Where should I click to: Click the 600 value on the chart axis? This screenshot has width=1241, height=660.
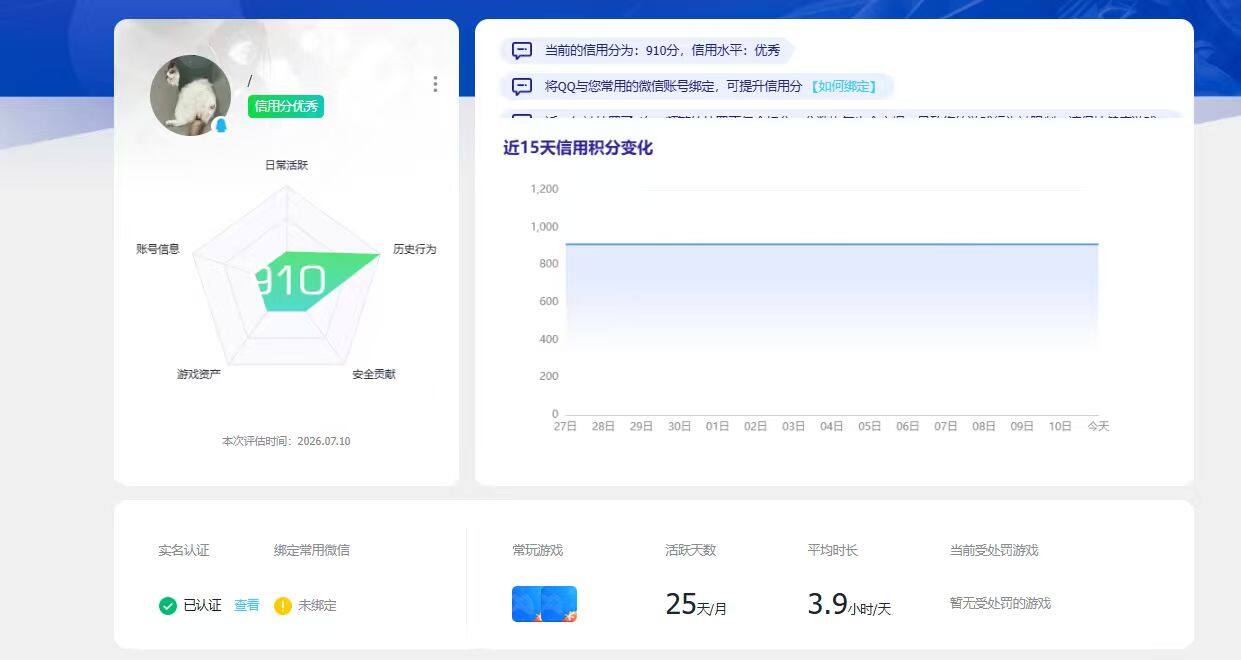(549, 302)
